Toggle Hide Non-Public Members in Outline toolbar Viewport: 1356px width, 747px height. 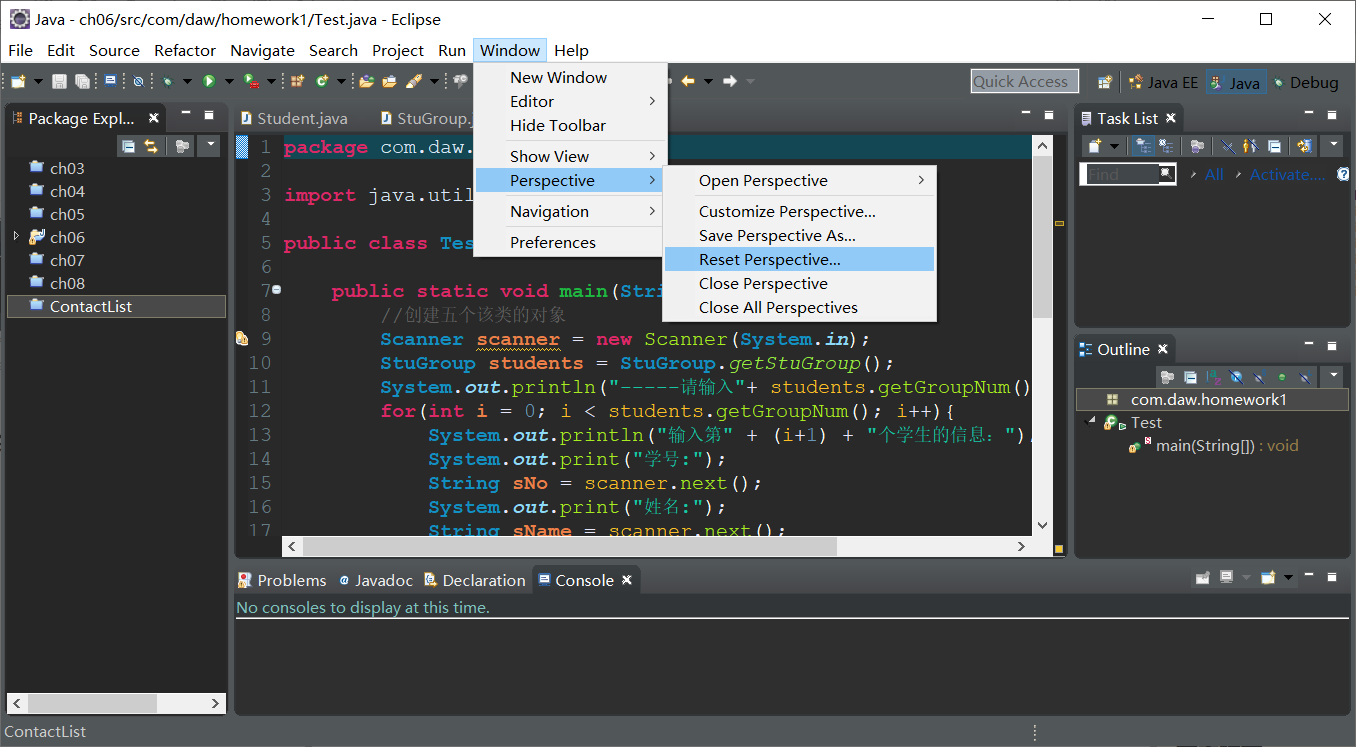(1281, 377)
